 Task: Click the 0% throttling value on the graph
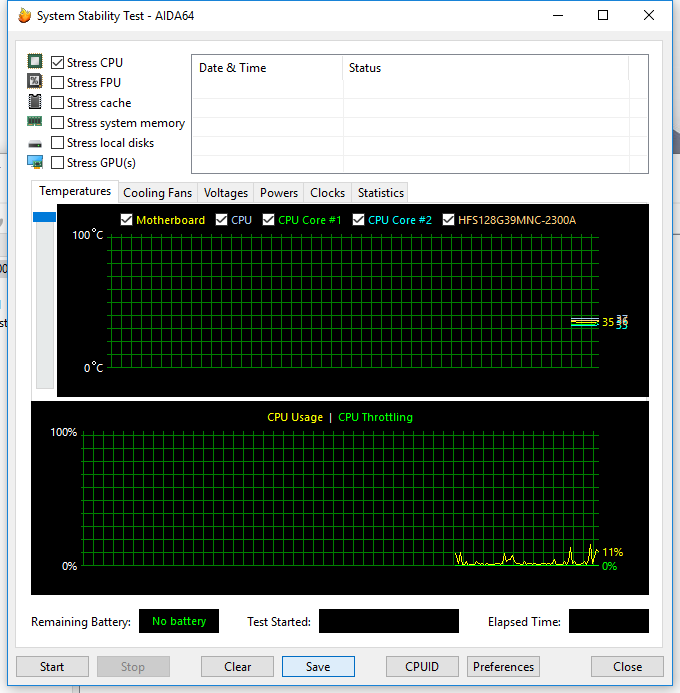tap(609, 566)
